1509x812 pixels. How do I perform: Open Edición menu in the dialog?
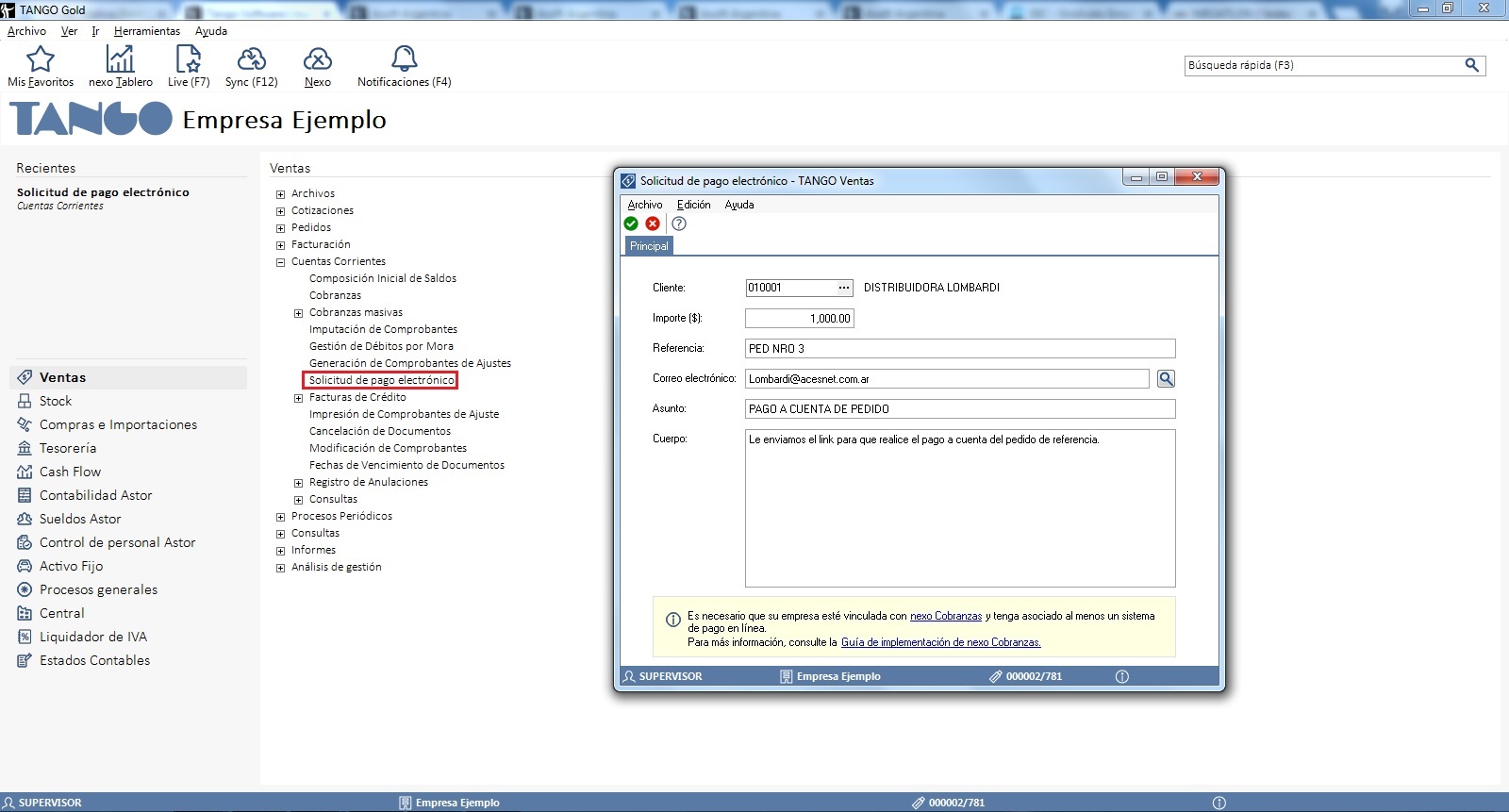click(x=693, y=205)
